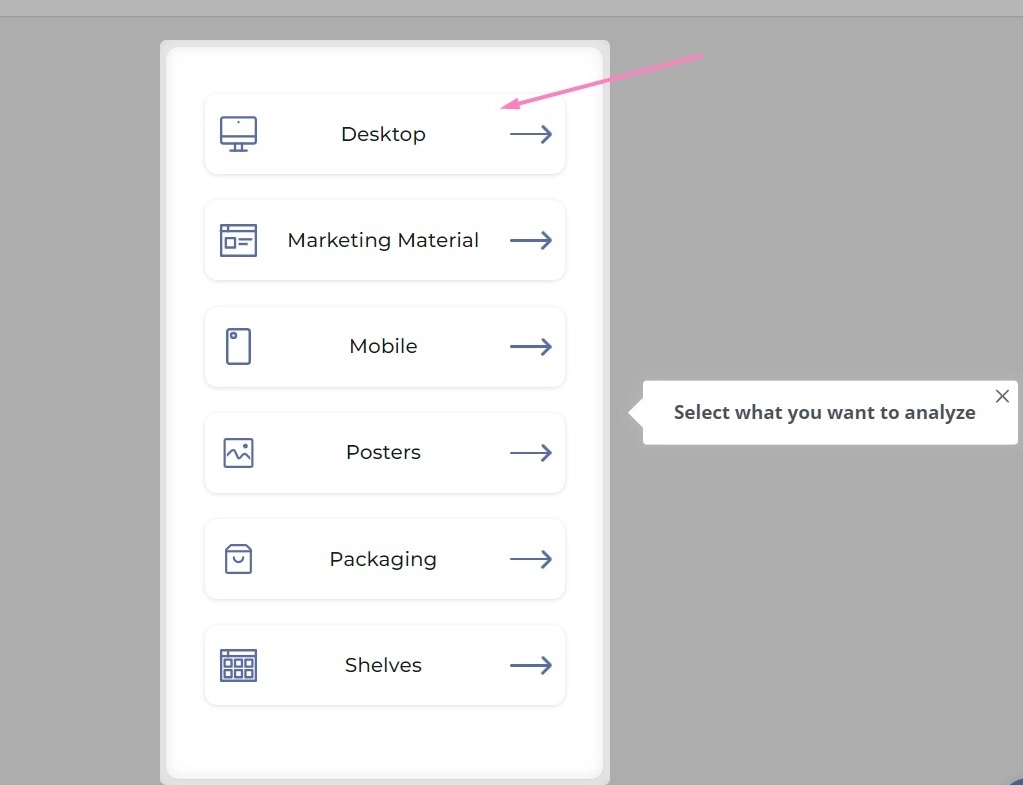
Task: Click the Desktop monitor icon
Action: pos(238,134)
